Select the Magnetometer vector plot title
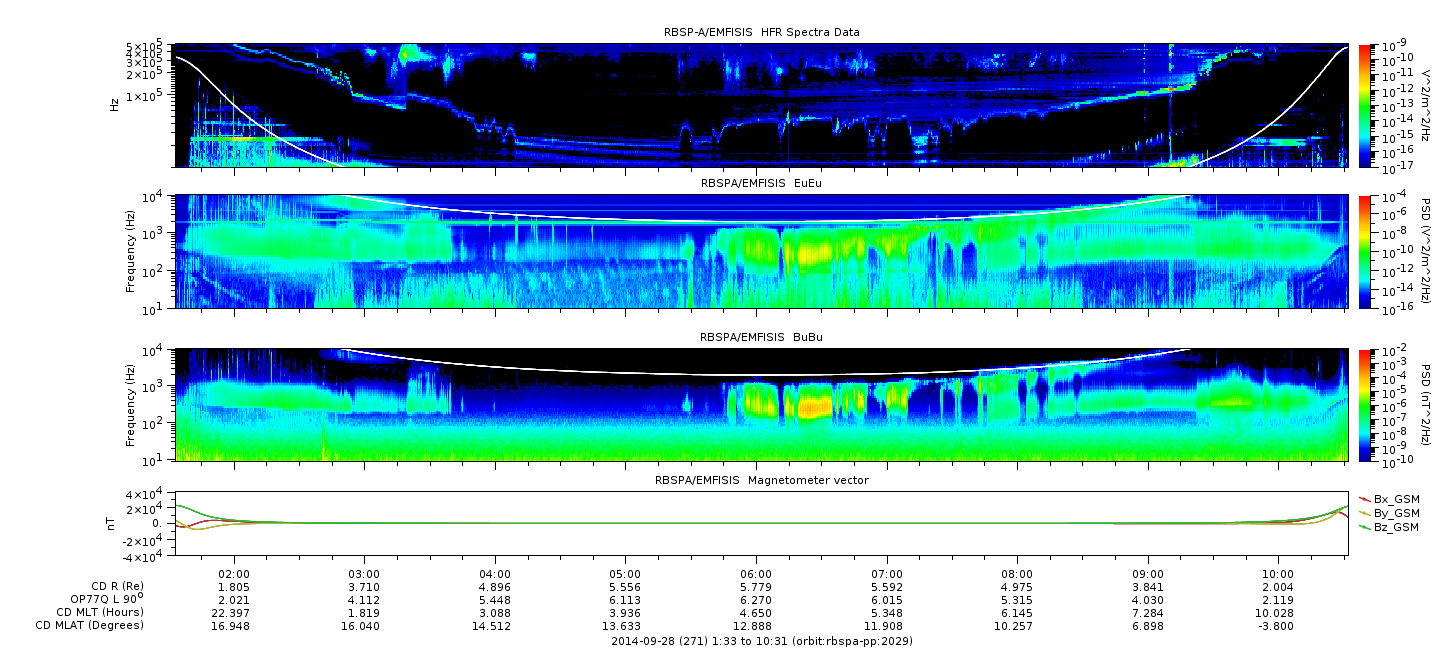 coord(762,480)
